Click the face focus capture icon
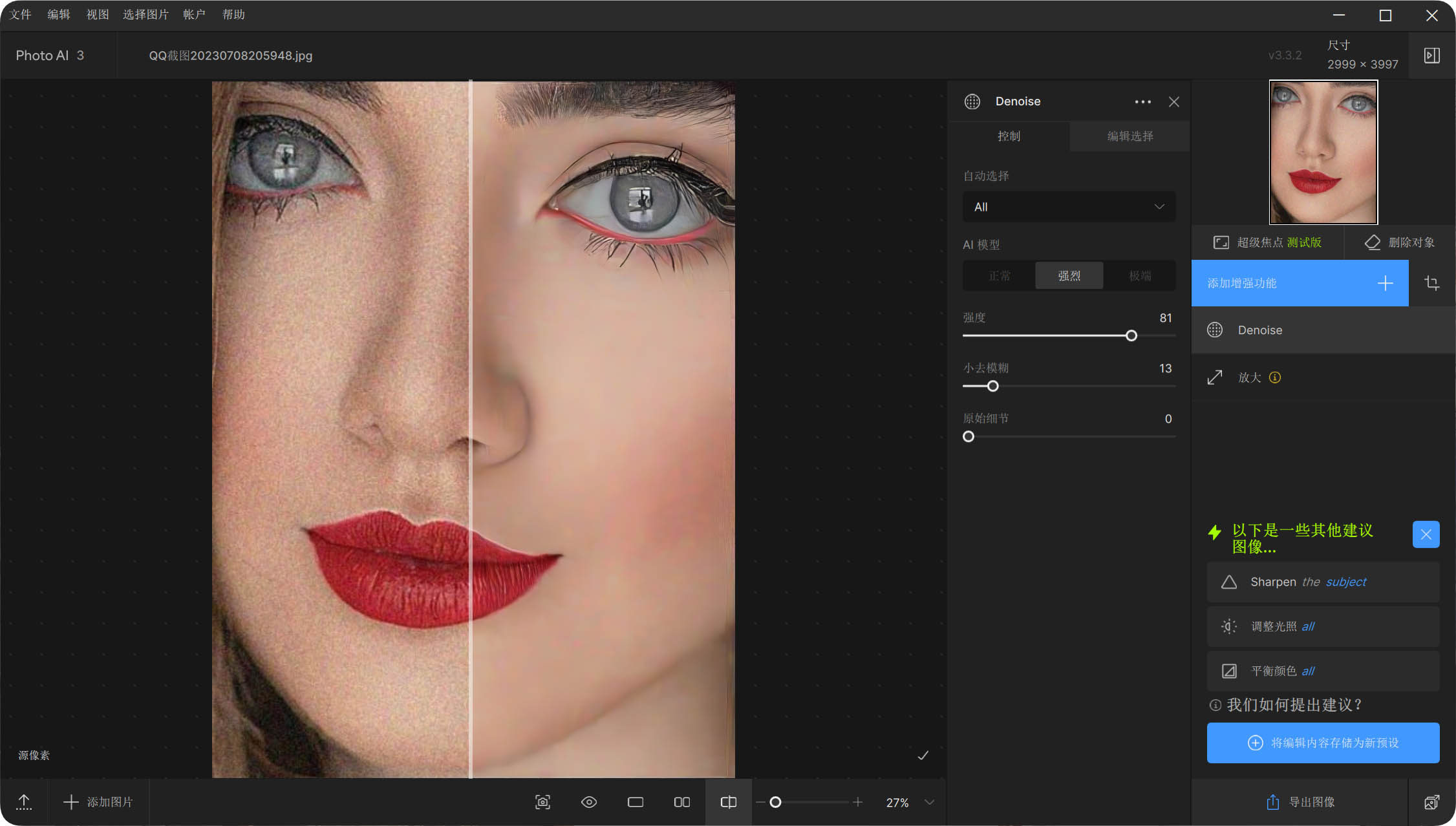Screen dimensions: 1456x826 [x=542, y=802]
